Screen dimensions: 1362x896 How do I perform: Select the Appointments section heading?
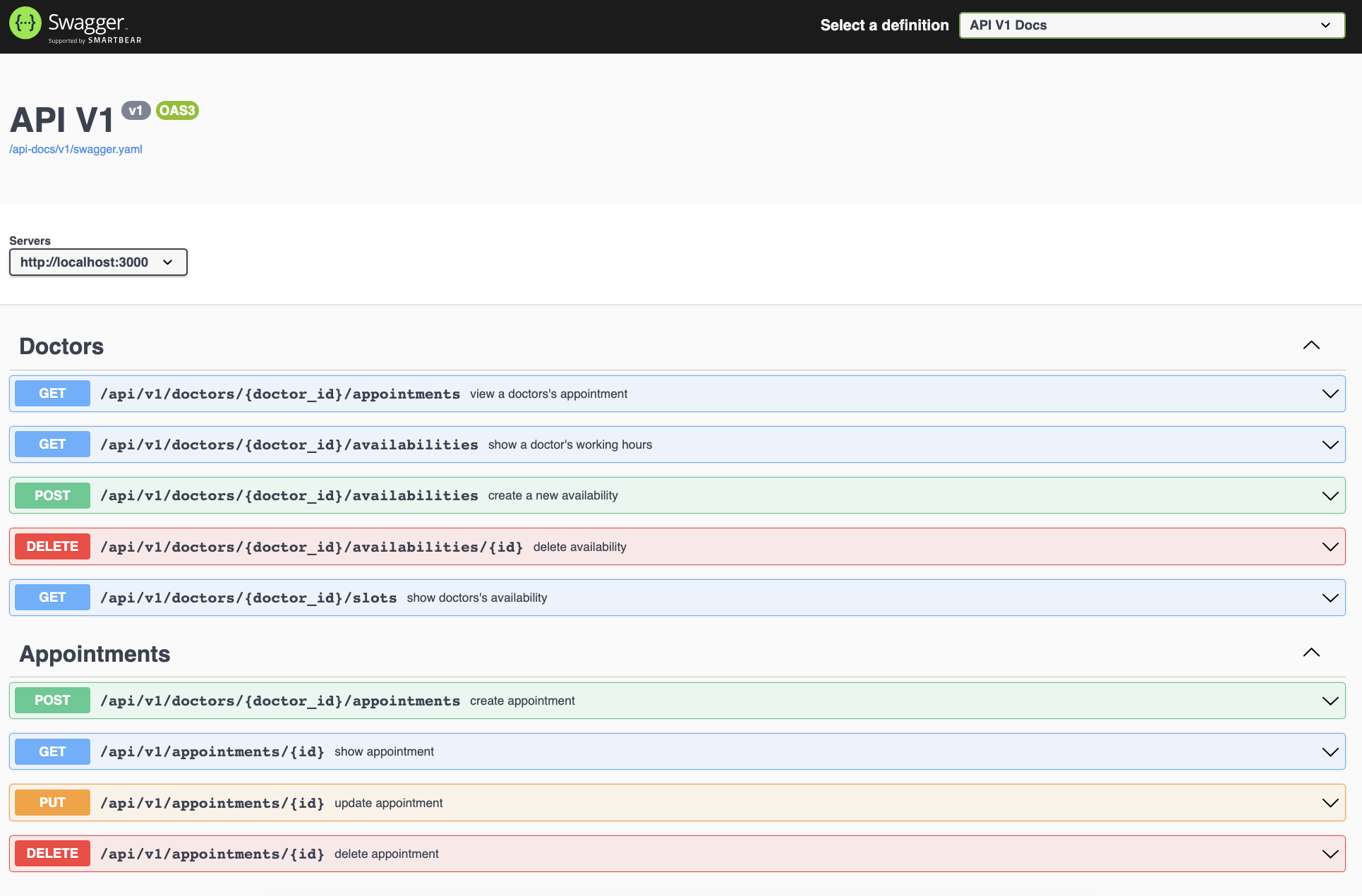pos(95,654)
